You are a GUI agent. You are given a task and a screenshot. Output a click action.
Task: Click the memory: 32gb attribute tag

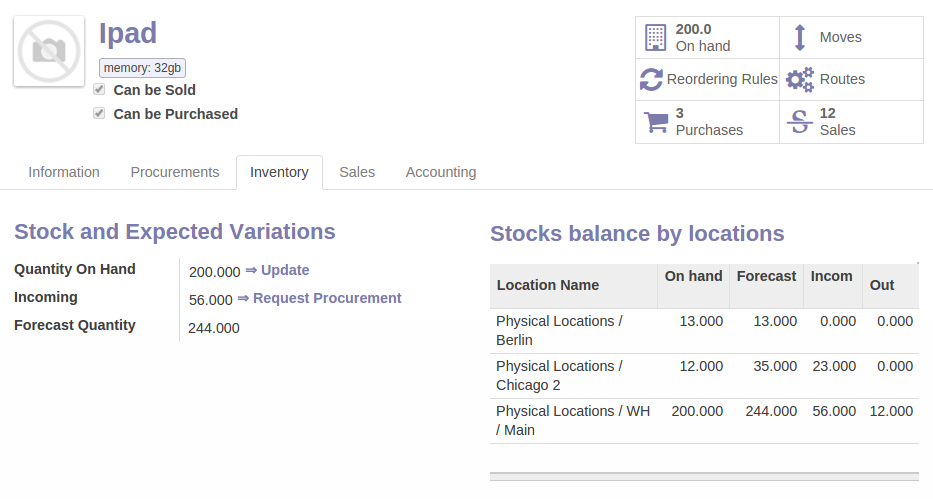pyautogui.click(x=142, y=68)
